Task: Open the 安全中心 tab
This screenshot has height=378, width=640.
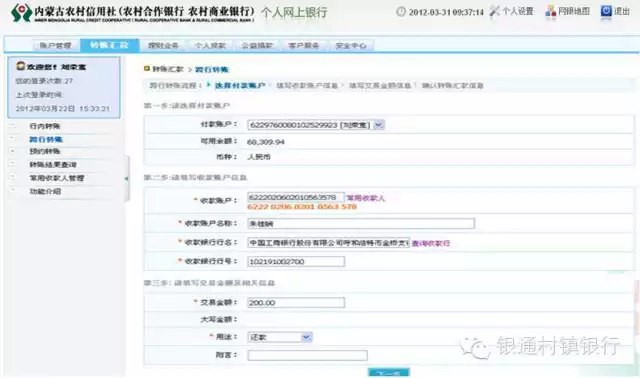Action: pos(351,45)
